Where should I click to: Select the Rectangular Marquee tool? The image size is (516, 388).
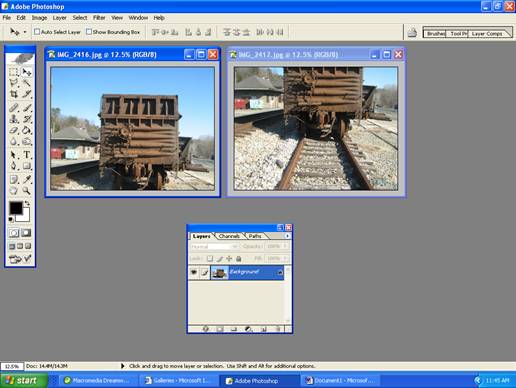tap(14, 72)
